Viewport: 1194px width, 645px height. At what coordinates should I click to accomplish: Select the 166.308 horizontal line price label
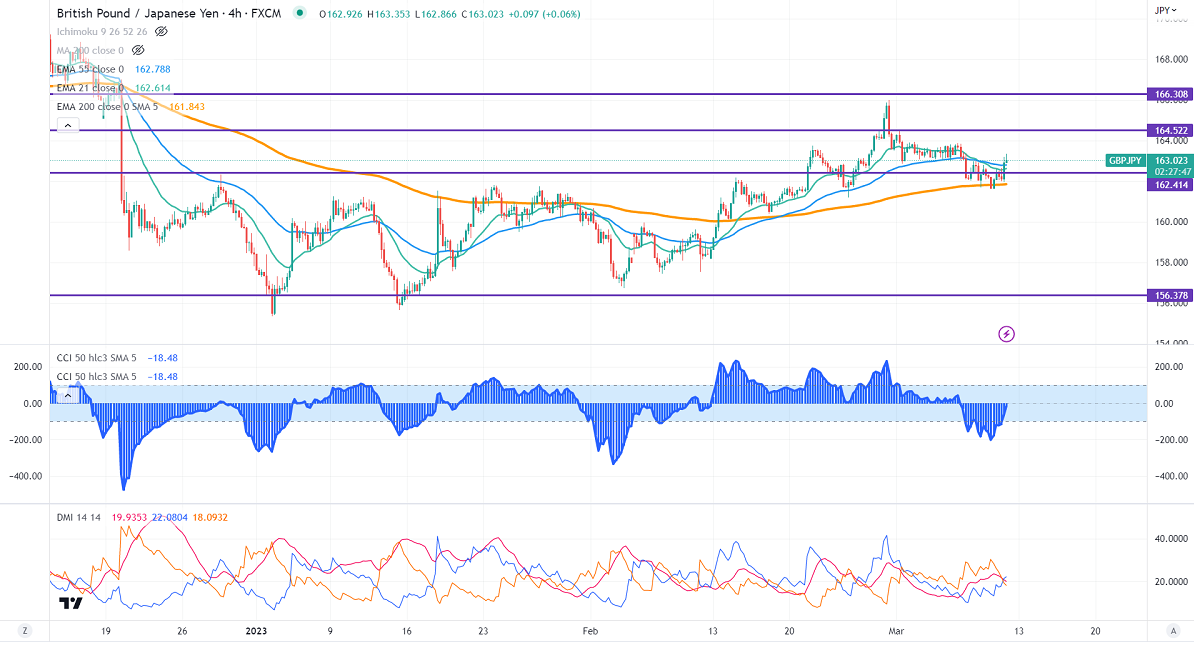click(1170, 94)
